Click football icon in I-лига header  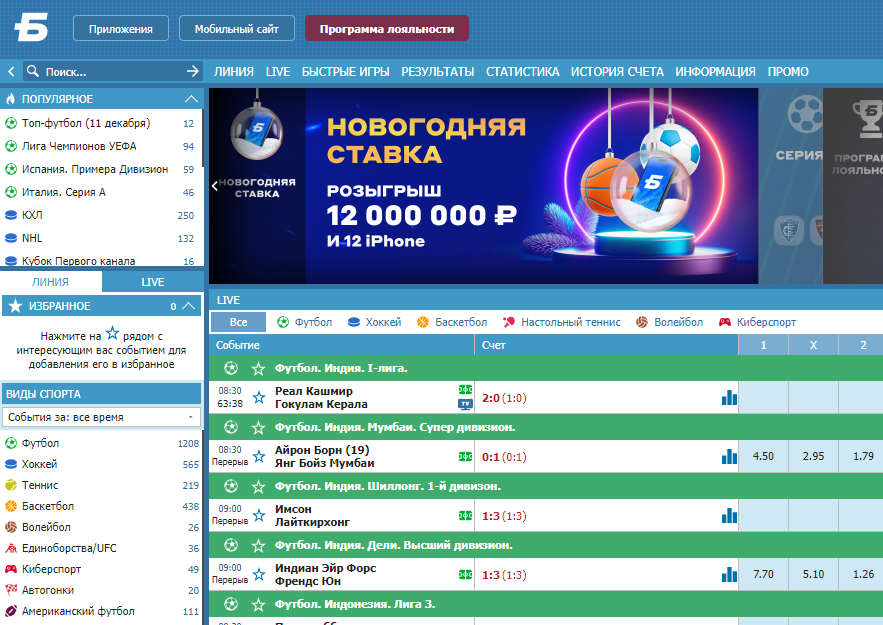(231, 368)
